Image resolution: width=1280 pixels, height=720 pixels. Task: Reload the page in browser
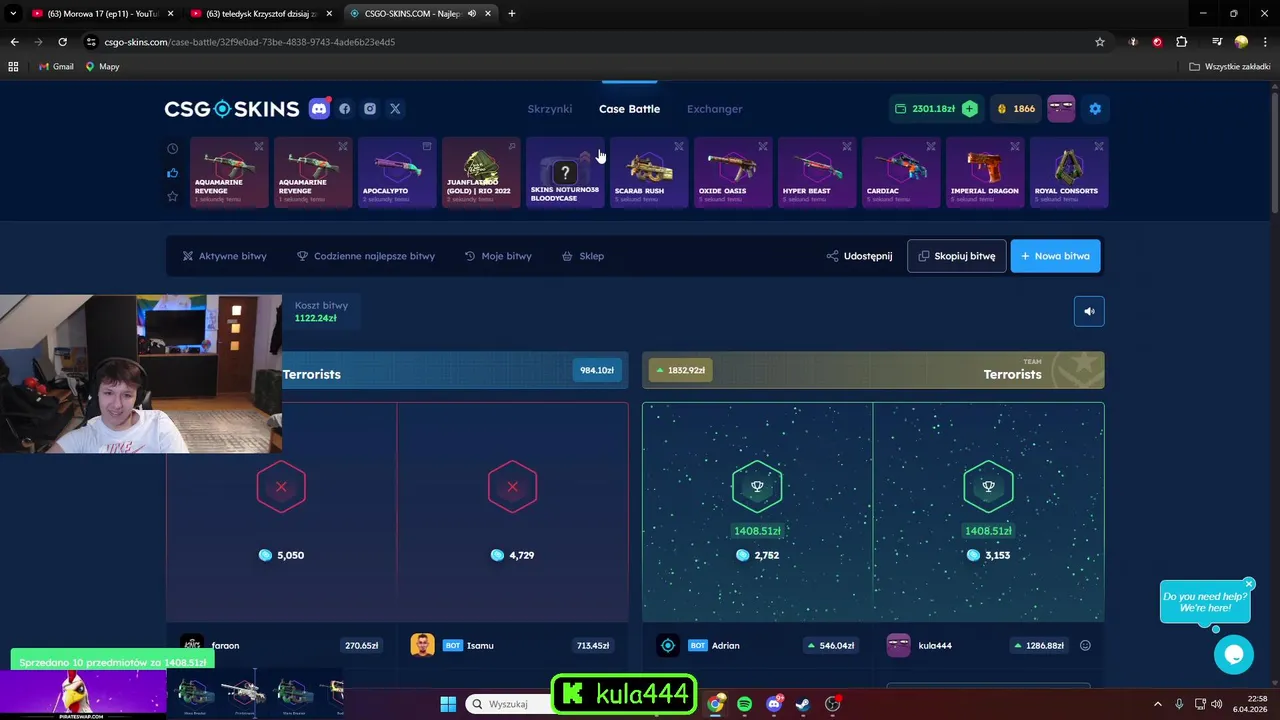point(62,42)
